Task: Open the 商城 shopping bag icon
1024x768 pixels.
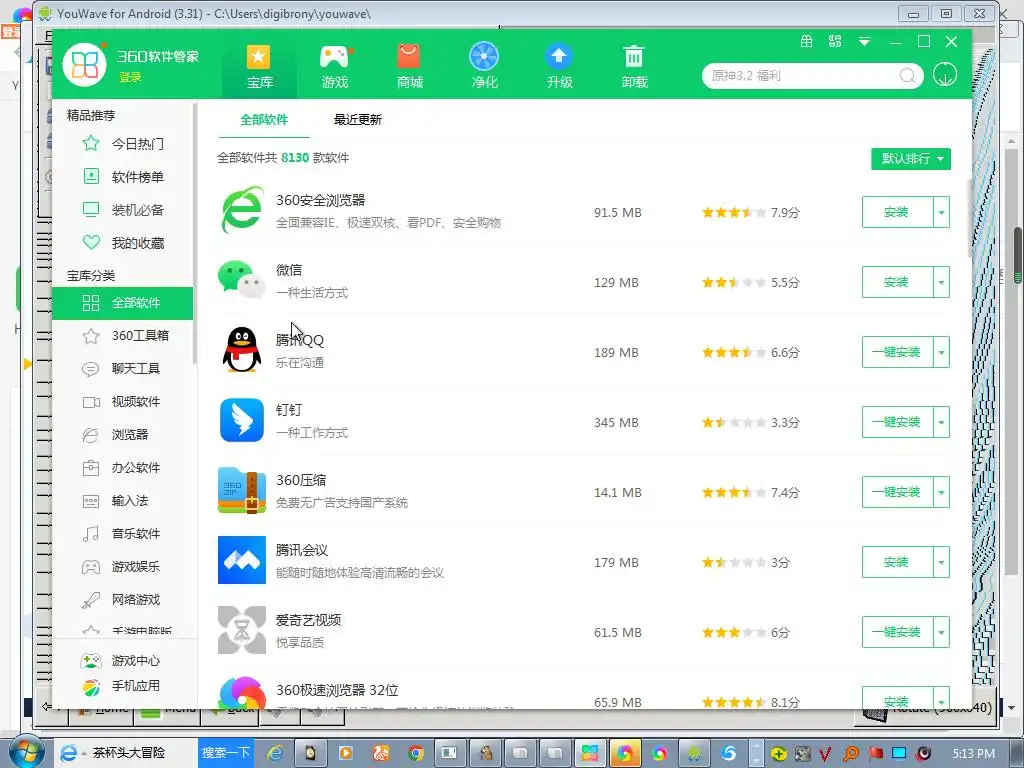Action: (x=409, y=57)
